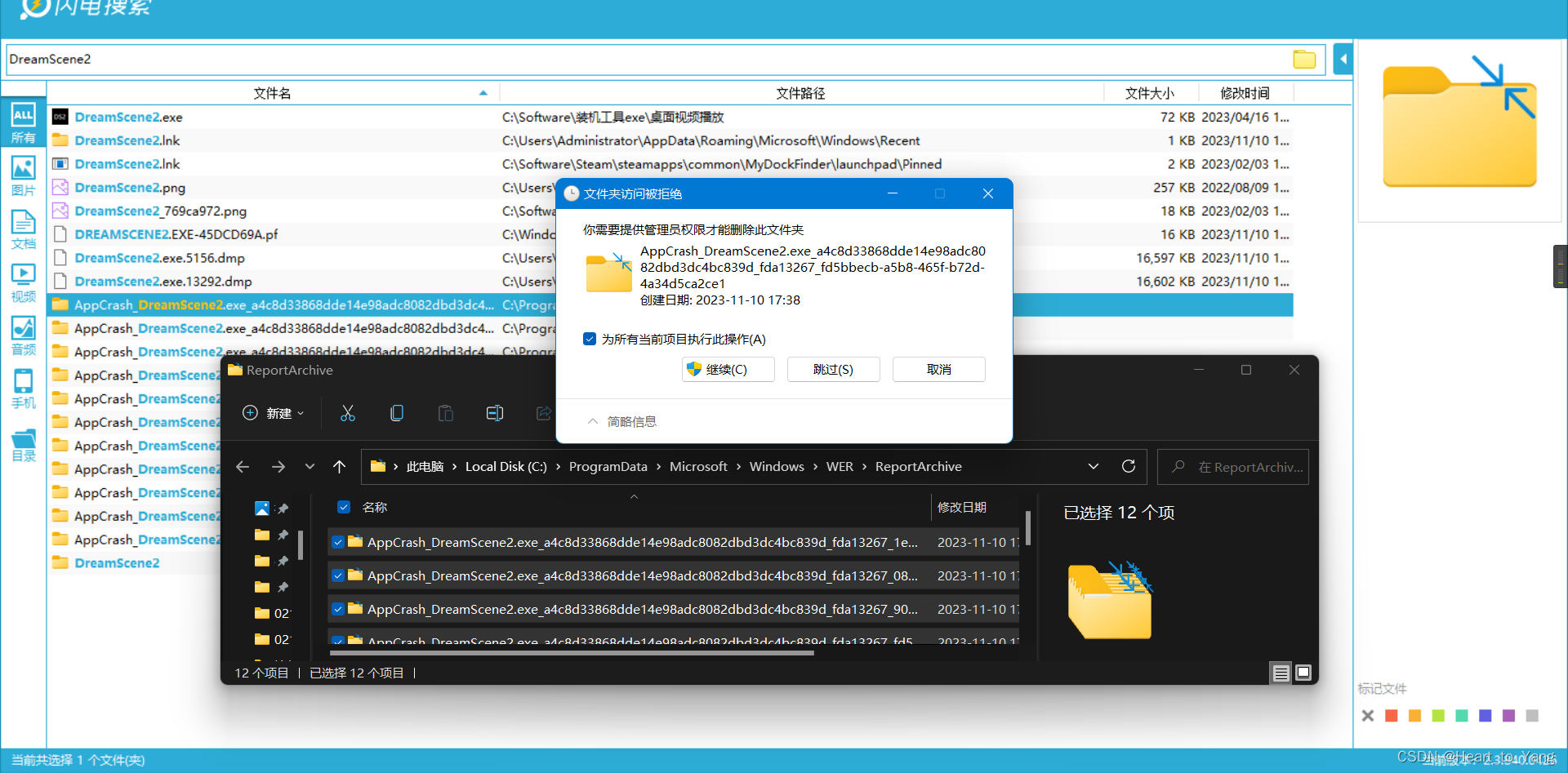The width and height of the screenshot is (1568, 773).
Task: Select the DreamScene2 folder result
Action: pyautogui.click(x=117, y=563)
